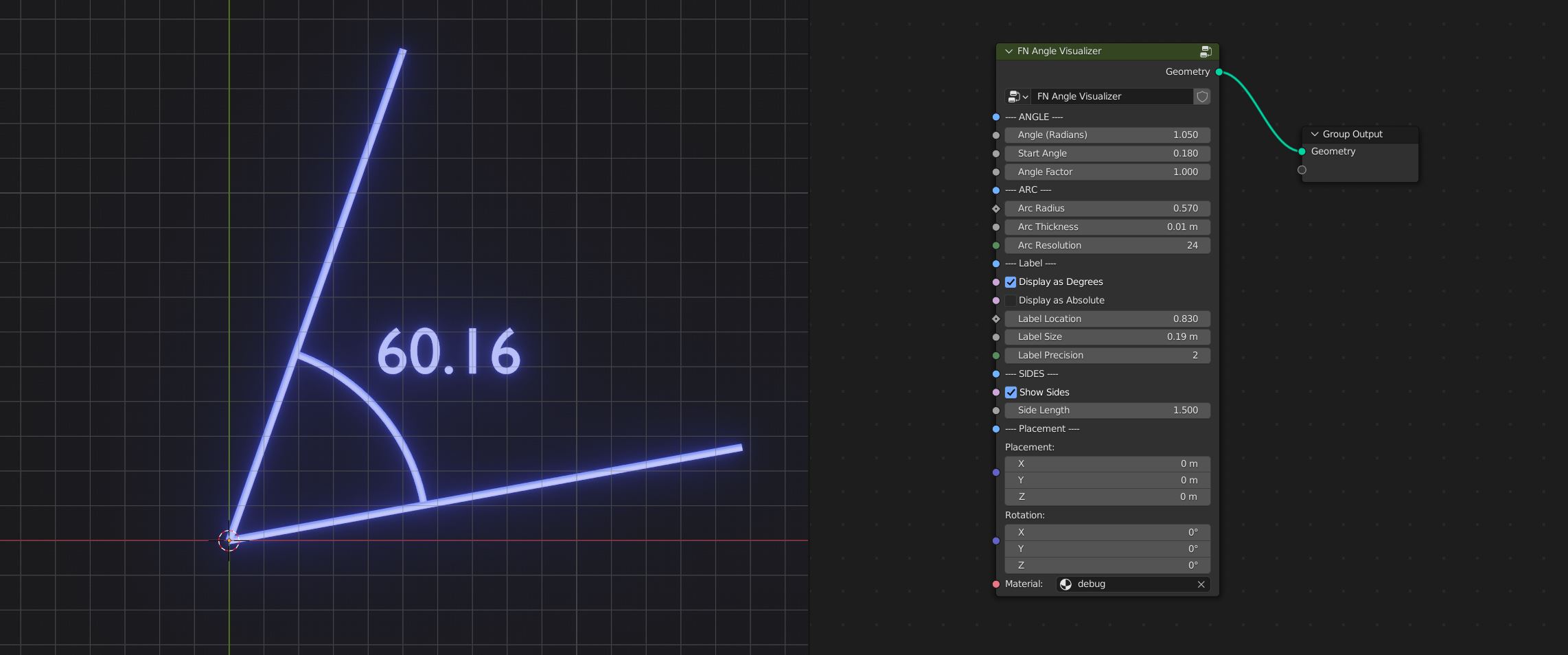The width and height of the screenshot is (1568, 655).
Task: Uncheck Show Sides checkbox
Action: pos(1011,393)
